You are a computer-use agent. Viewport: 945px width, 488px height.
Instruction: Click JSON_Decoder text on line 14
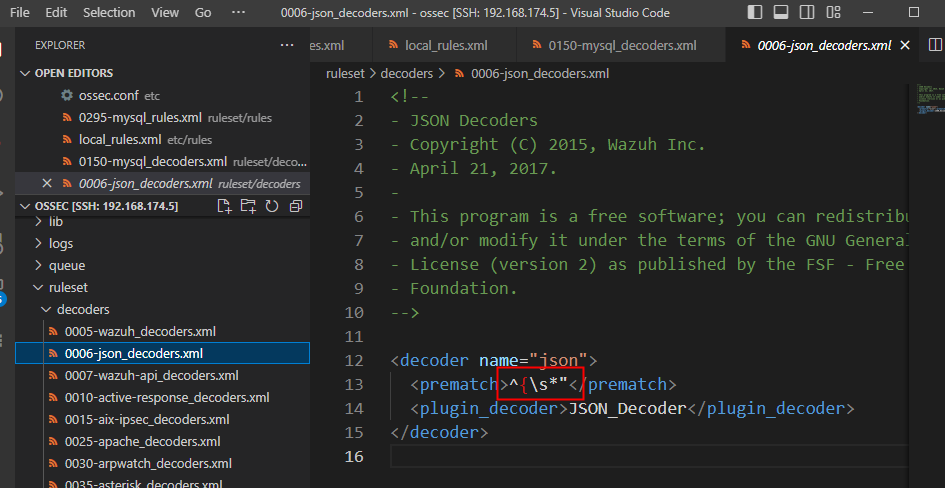[627, 408]
